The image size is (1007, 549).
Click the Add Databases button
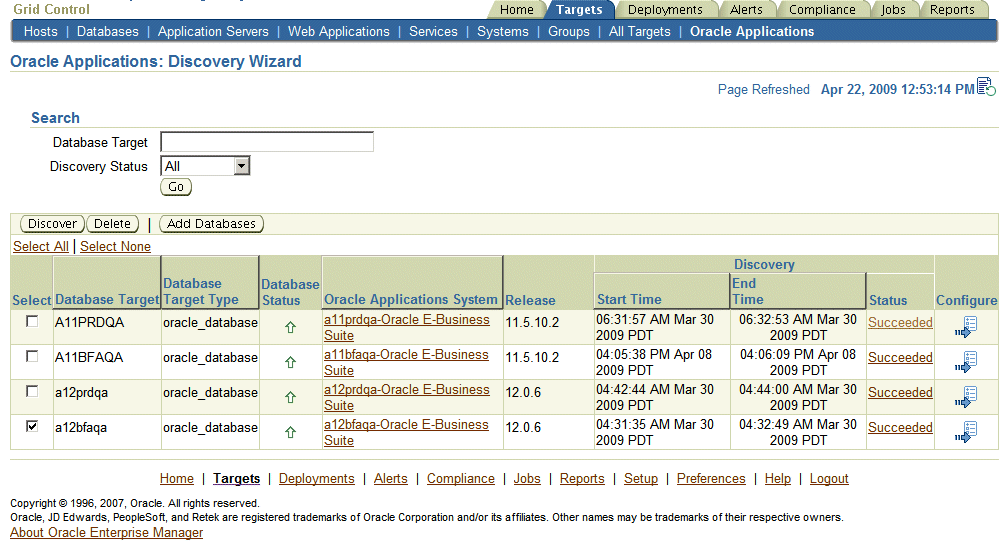tap(211, 223)
